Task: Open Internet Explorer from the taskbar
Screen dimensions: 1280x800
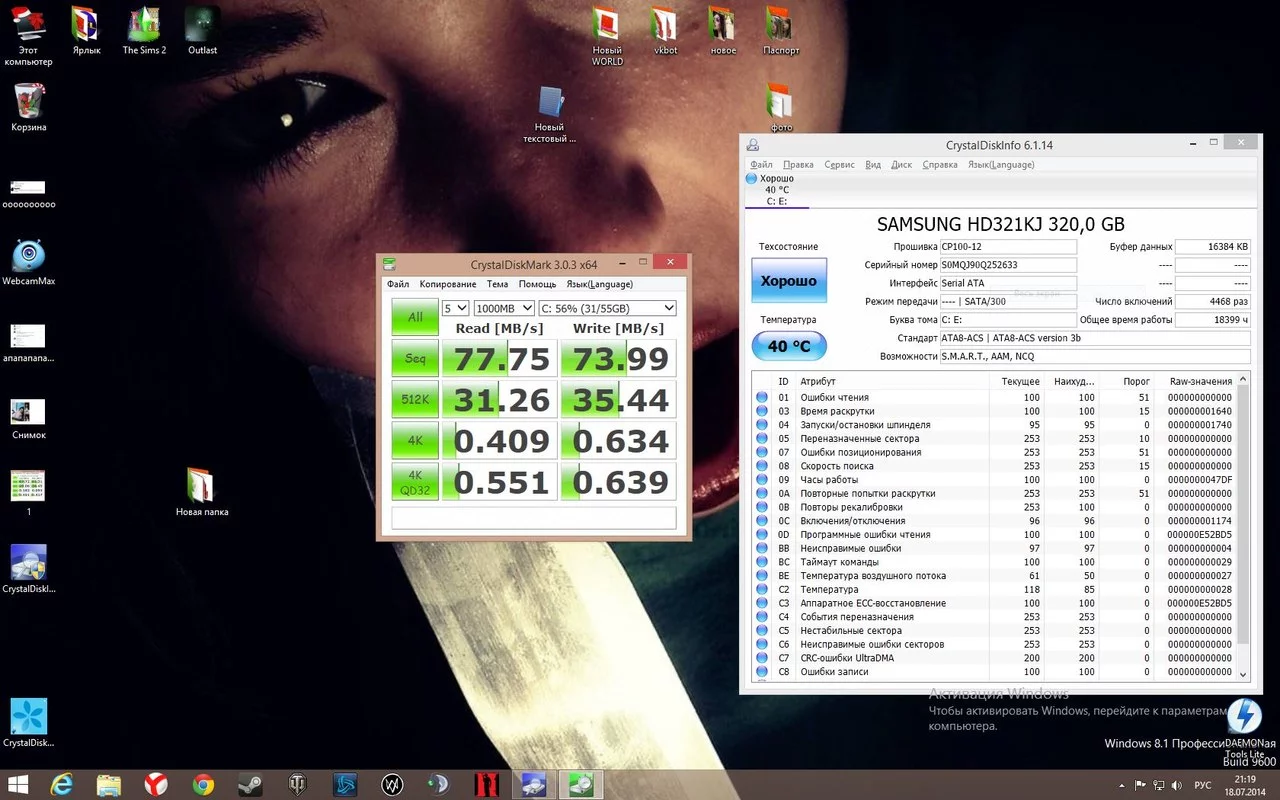Action: click(x=62, y=784)
